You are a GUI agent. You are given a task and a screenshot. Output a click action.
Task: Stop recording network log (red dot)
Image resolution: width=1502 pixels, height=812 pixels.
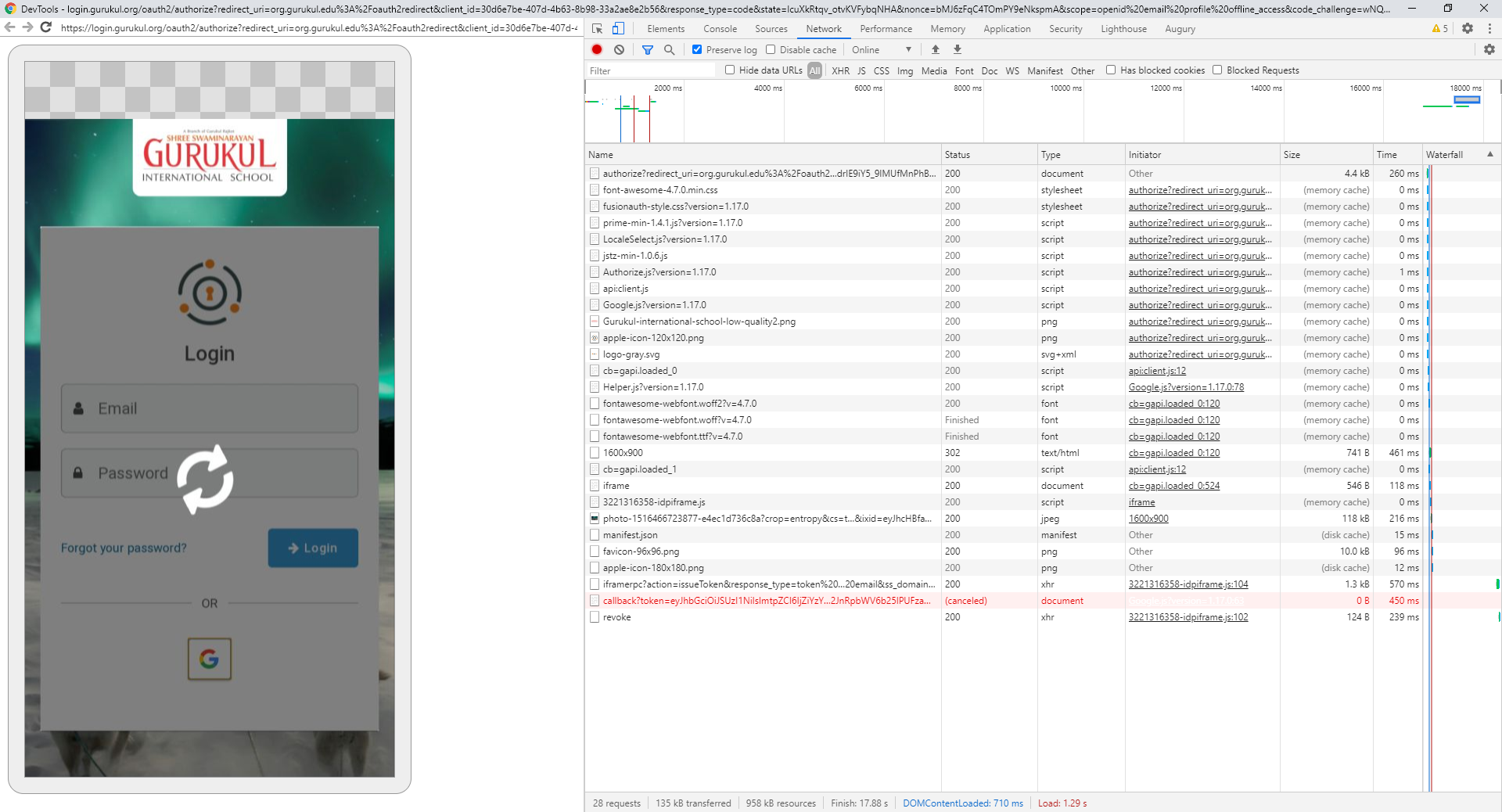597,49
